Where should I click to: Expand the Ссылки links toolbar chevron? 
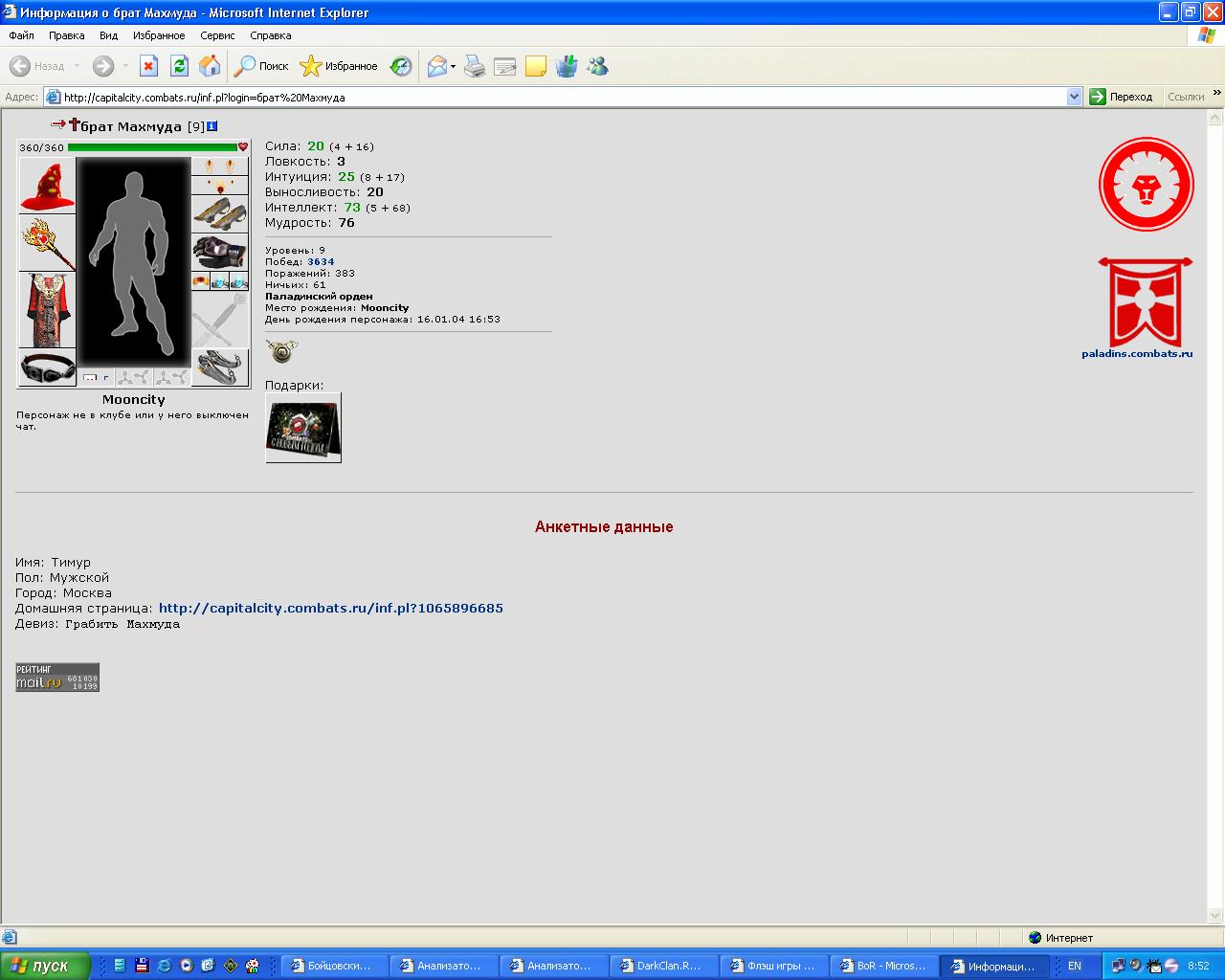[x=1217, y=95]
